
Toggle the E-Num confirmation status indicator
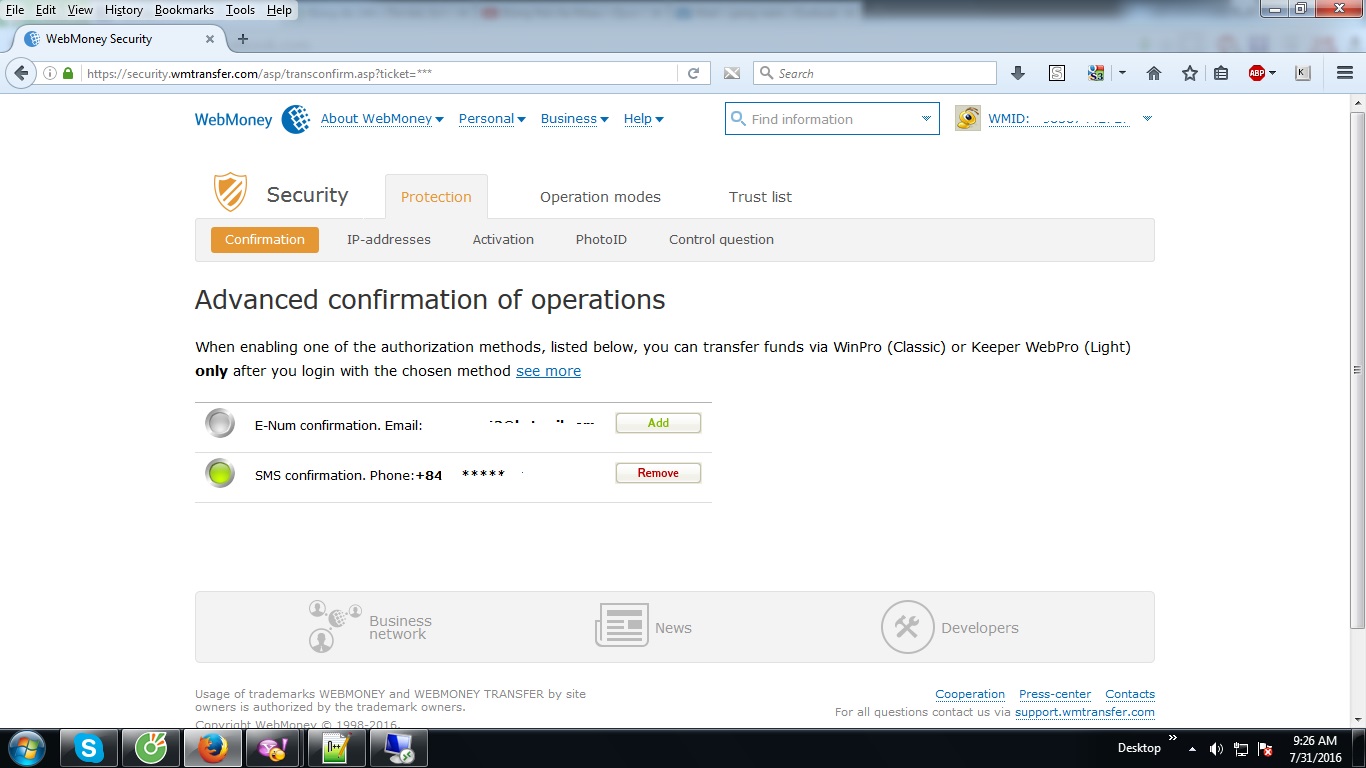click(220, 423)
